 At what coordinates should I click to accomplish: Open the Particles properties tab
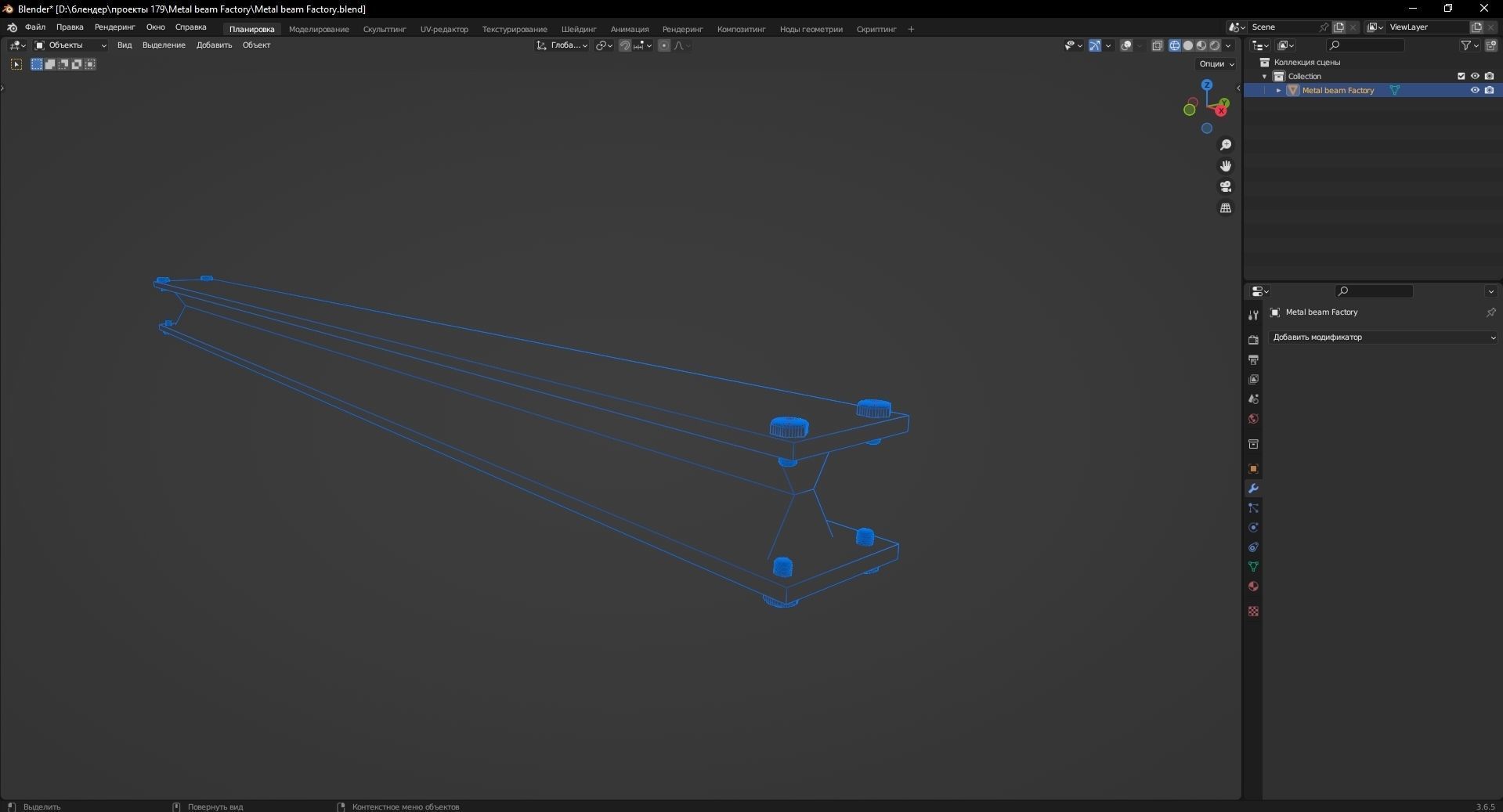pyautogui.click(x=1253, y=508)
